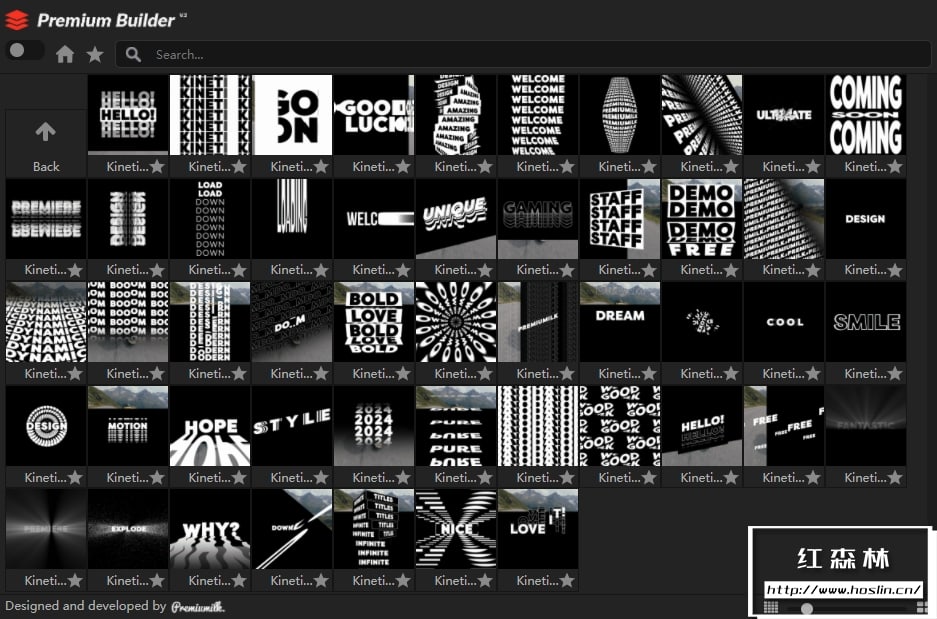Image resolution: width=937 pixels, height=619 pixels.
Task: Mark the BOLD LOVE preset as favorite
Action: click(403, 374)
